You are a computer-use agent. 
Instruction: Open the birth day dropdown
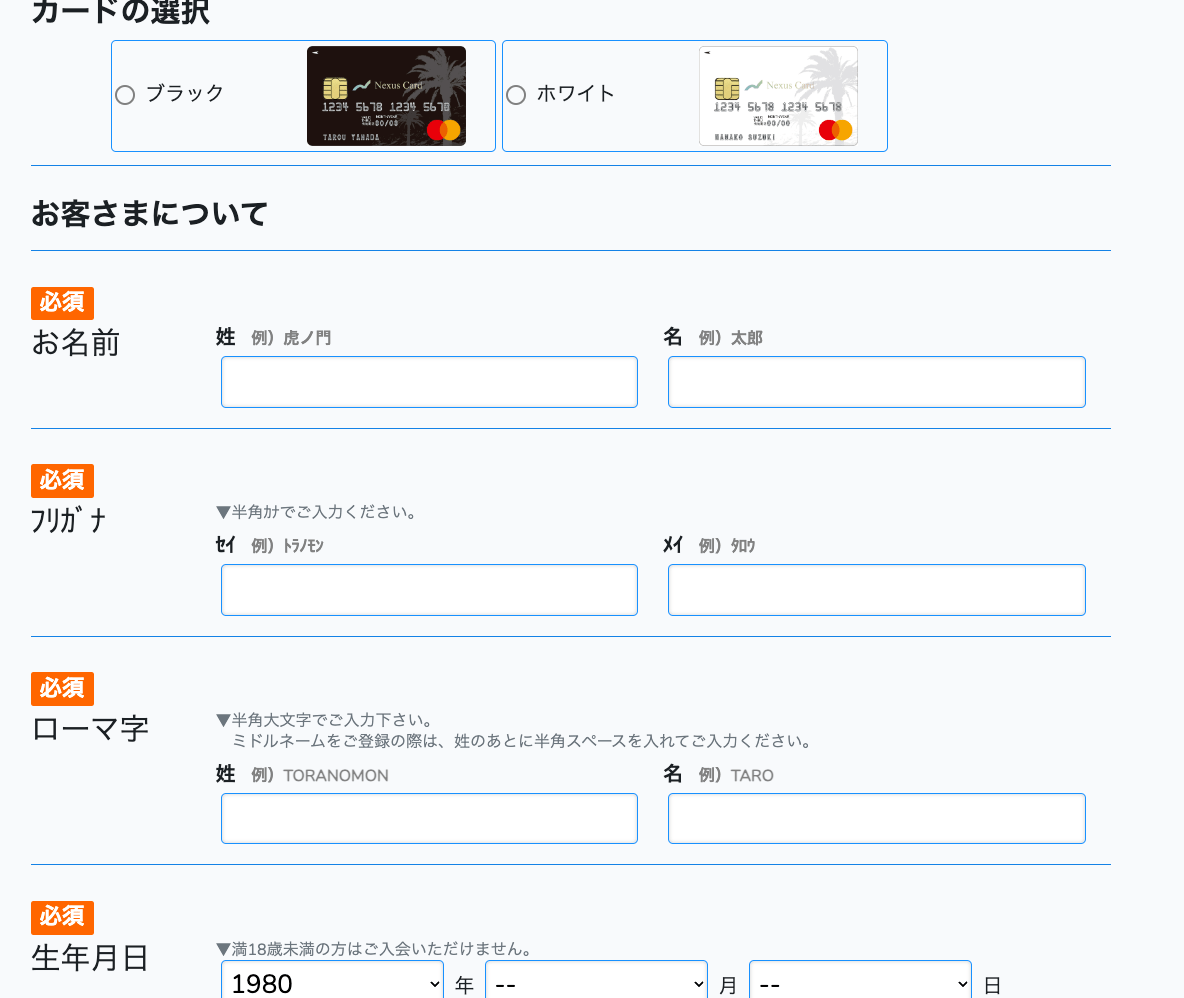point(860,983)
